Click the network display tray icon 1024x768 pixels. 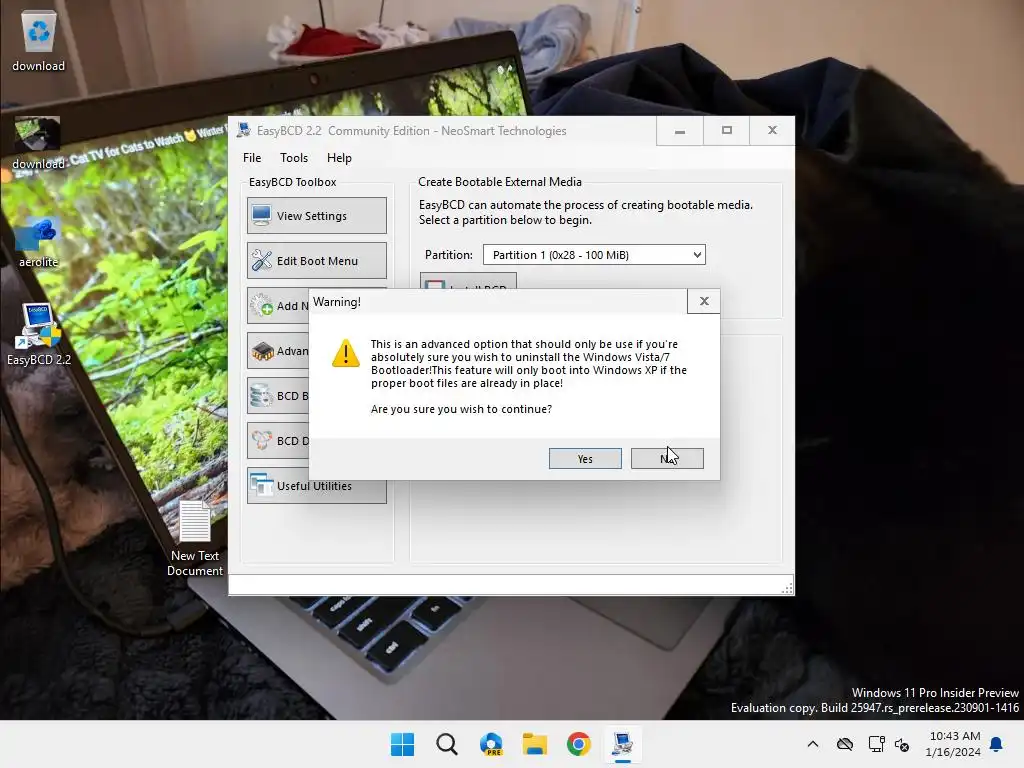[x=876, y=744]
